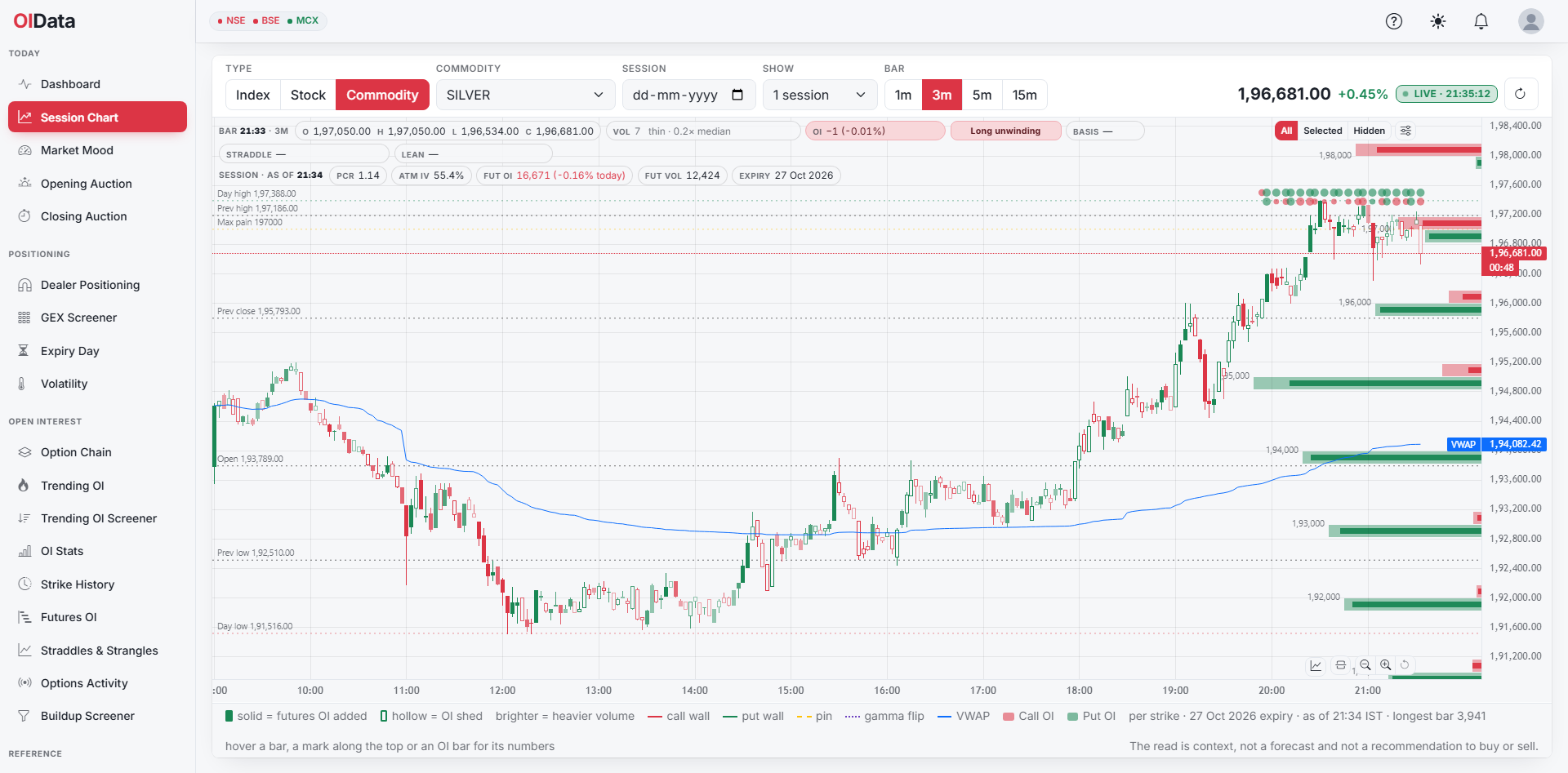
Task: Click the Commodity type button
Action: [x=382, y=95]
